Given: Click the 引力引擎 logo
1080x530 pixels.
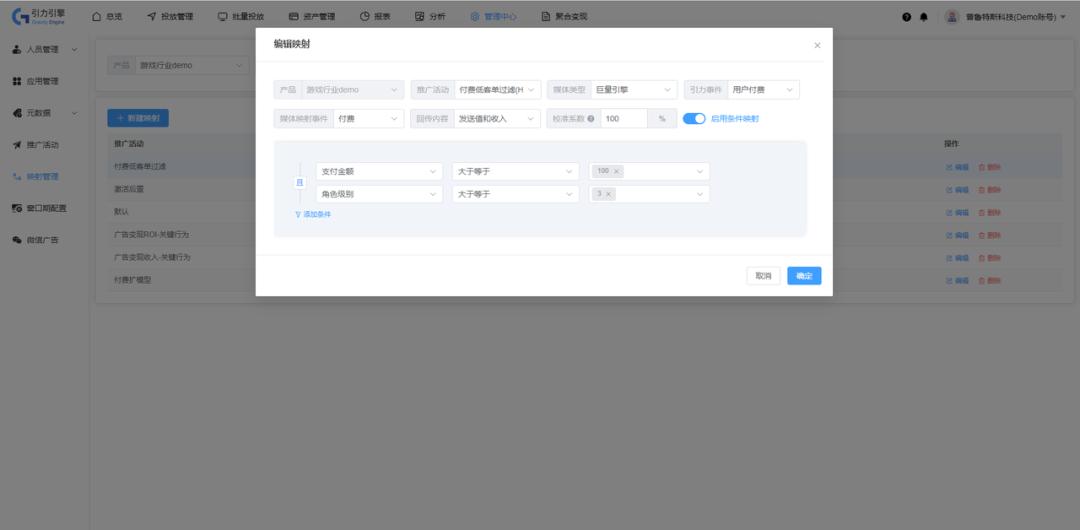Looking at the screenshot, I should click(x=40, y=16).
